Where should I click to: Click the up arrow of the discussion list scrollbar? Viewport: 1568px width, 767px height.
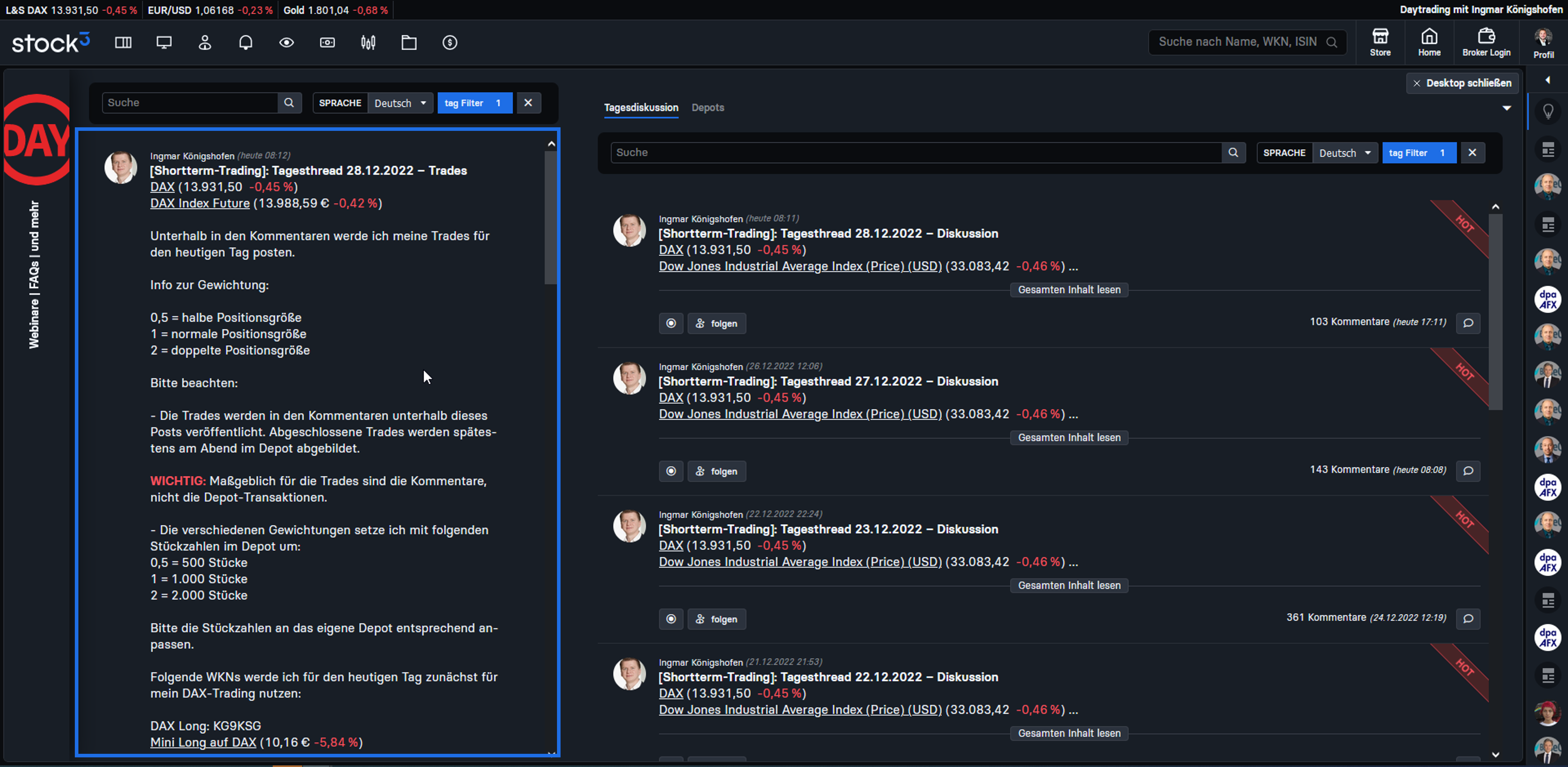pyautogui.click(x=1495, y=207)
